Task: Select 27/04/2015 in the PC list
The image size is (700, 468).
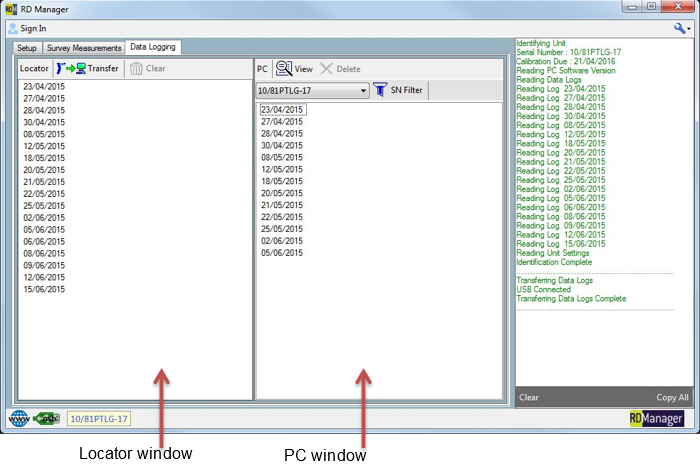Action: tap(282, 122)
